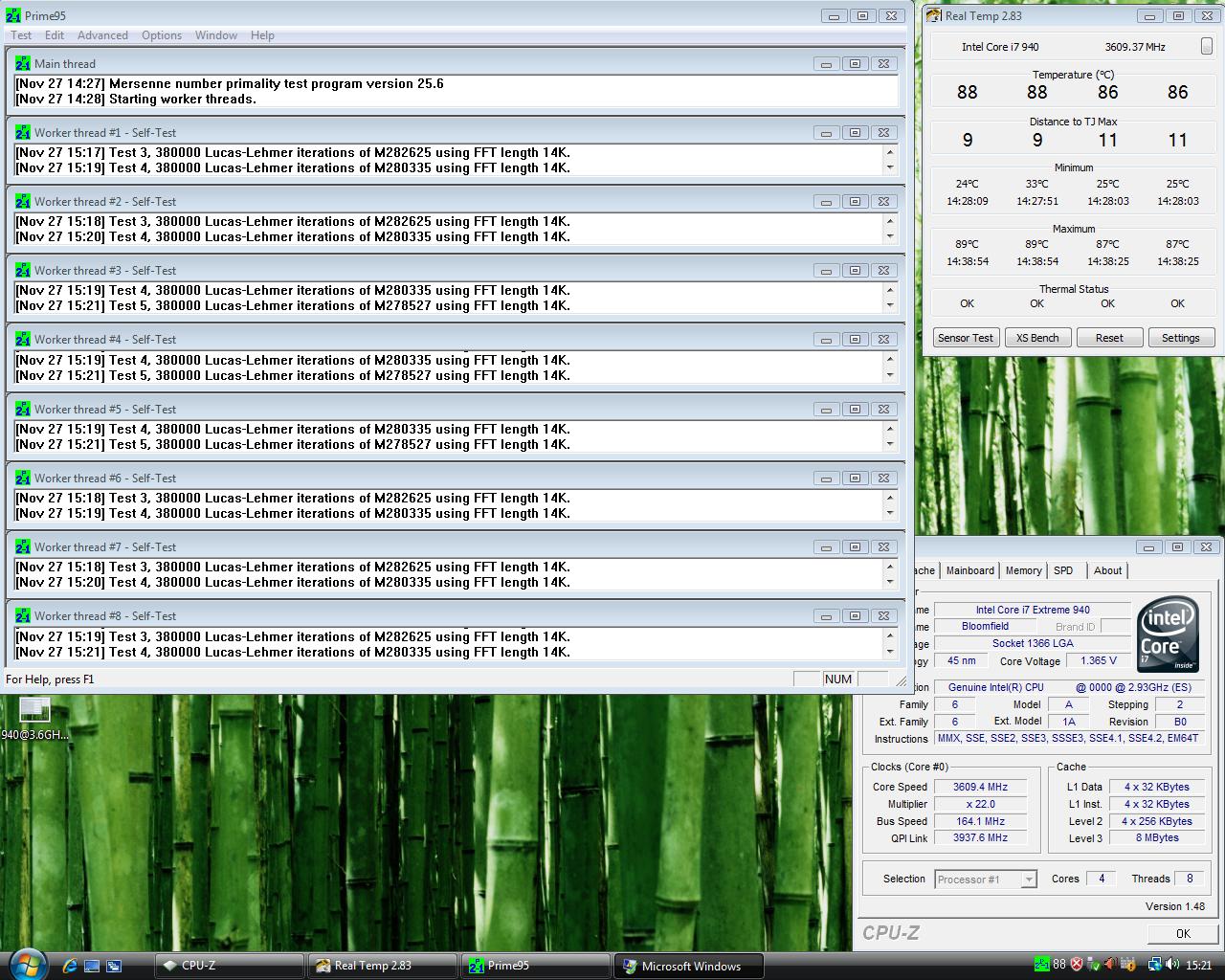Click Intel Core i7 Extreme 940 name field
1225x980 pixels.
pos(1033,610)
